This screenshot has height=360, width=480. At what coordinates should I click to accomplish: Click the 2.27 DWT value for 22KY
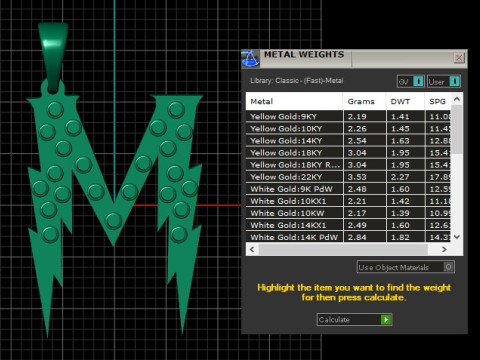[400, 177]
